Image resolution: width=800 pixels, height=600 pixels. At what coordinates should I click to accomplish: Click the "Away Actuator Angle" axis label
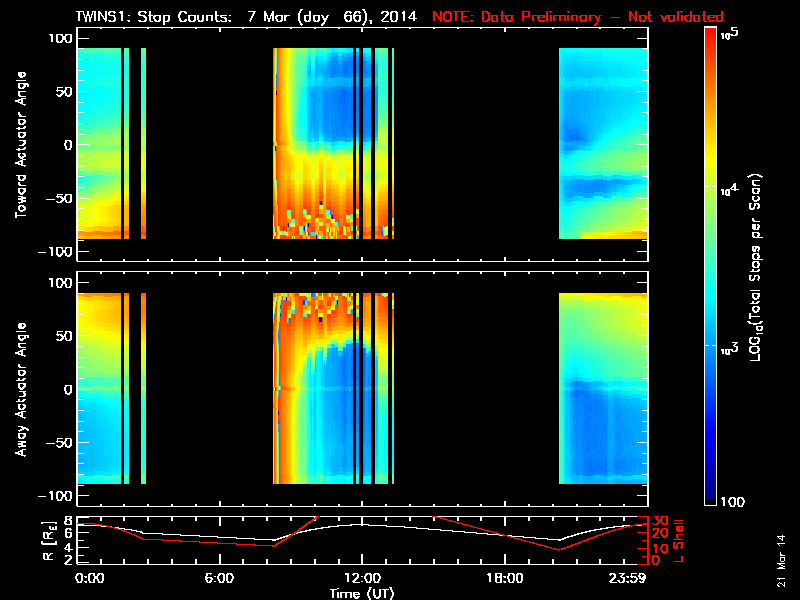click(x=19, y=389)
